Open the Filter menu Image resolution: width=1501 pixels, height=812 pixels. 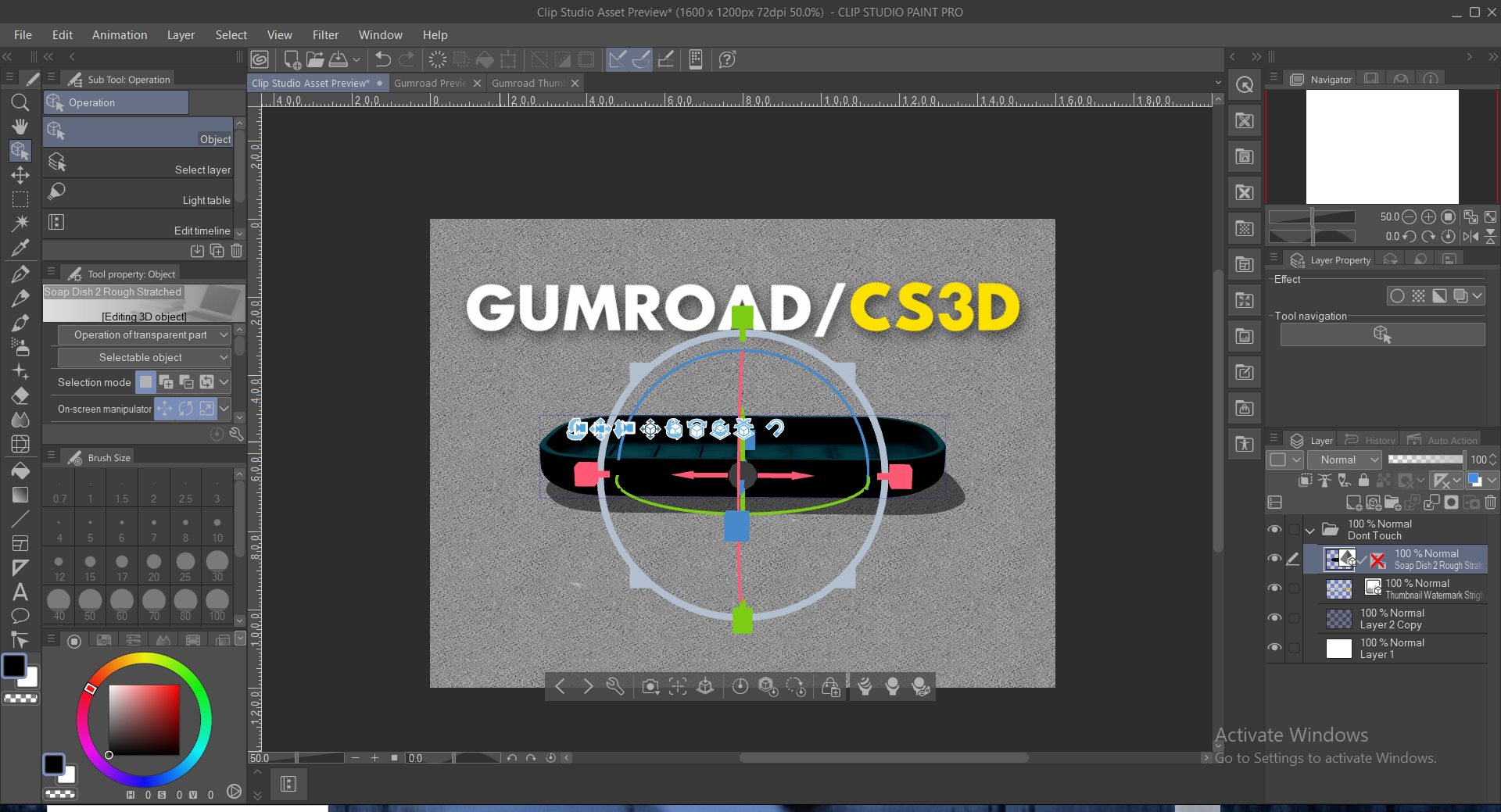tap(325, 35)
